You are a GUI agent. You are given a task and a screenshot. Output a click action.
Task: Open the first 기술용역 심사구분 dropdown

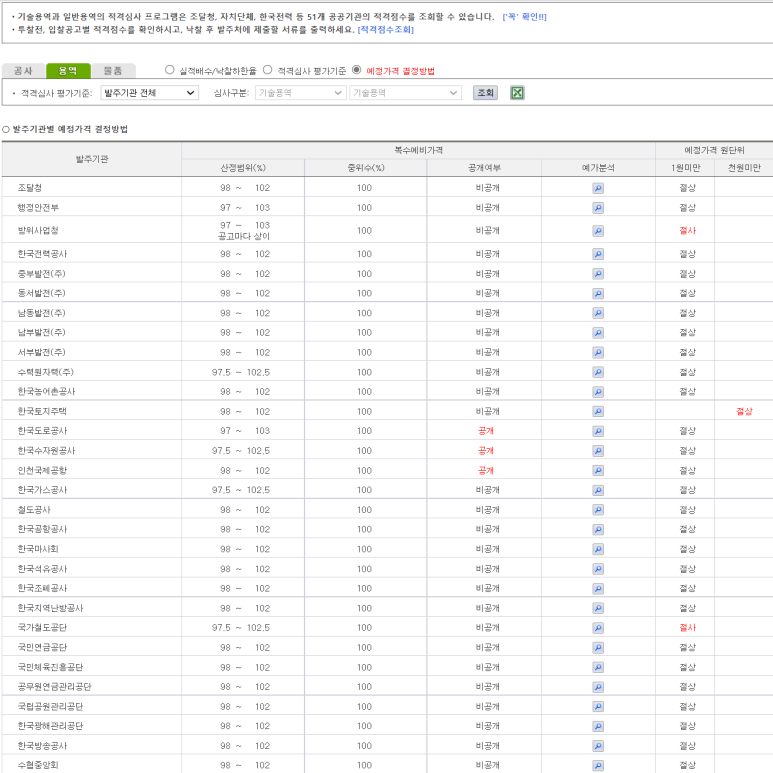point(300,93)
